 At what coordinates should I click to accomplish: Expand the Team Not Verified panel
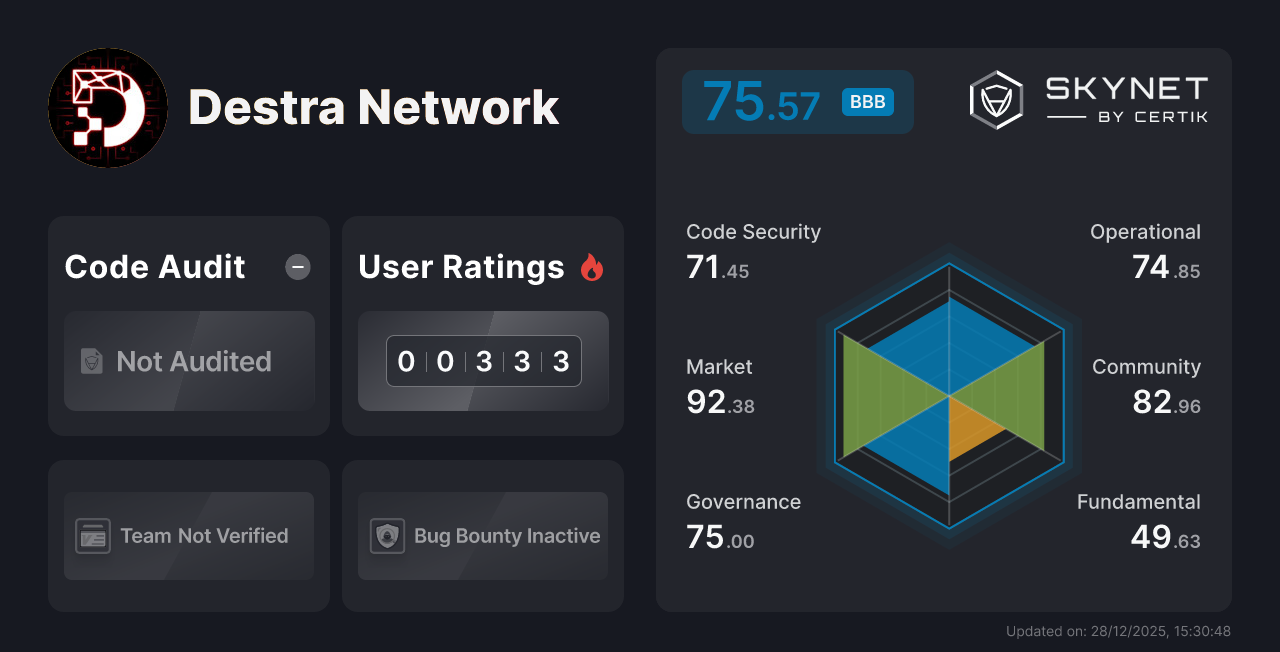(x=188, y=536)
